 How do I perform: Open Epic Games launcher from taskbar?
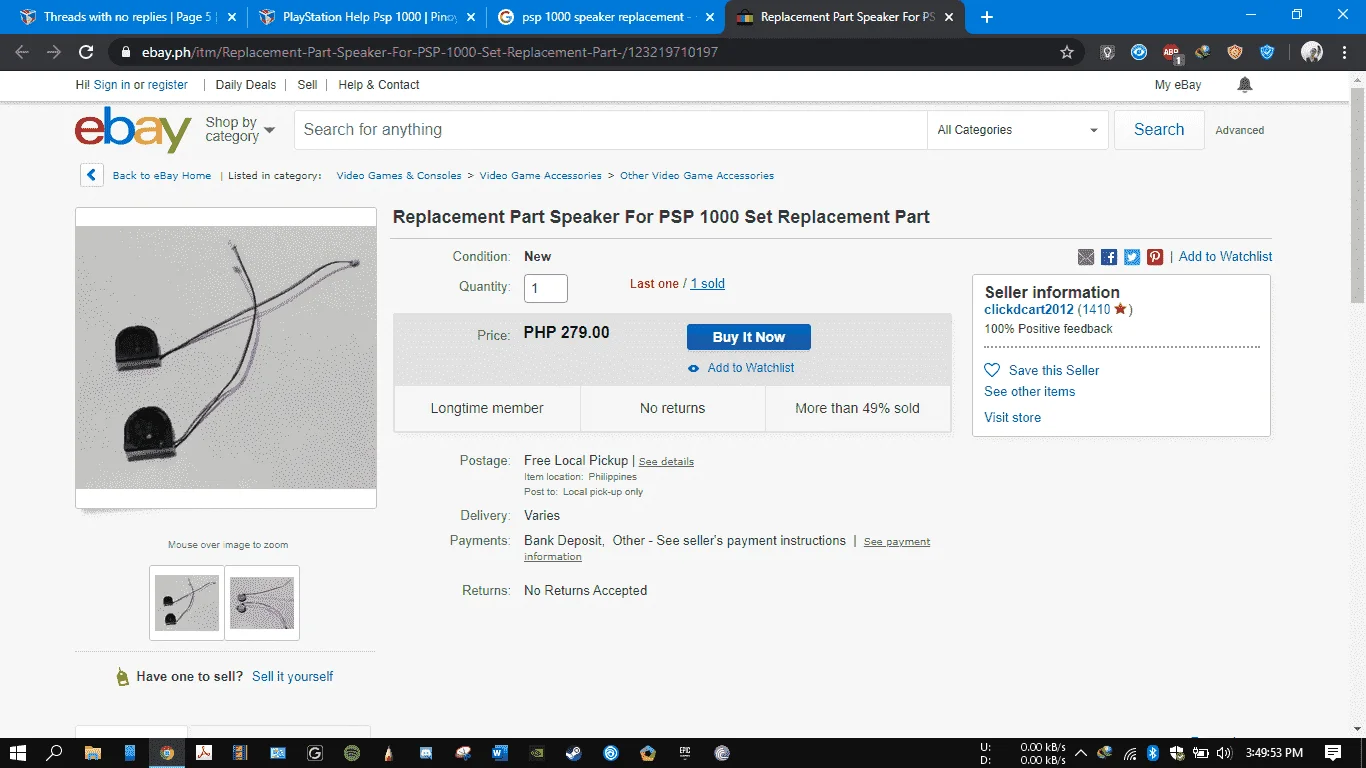pyautogui.click(x=685, y=753)
